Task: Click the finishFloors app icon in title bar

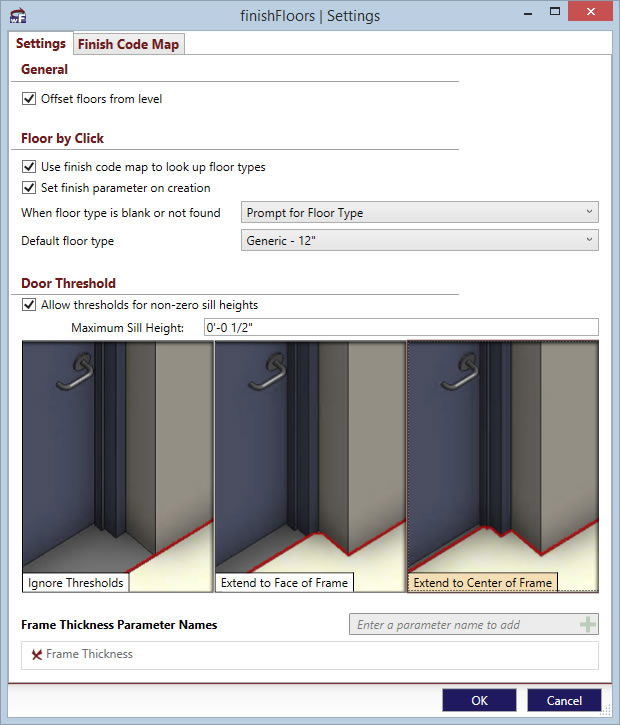Action: [20, 17]
